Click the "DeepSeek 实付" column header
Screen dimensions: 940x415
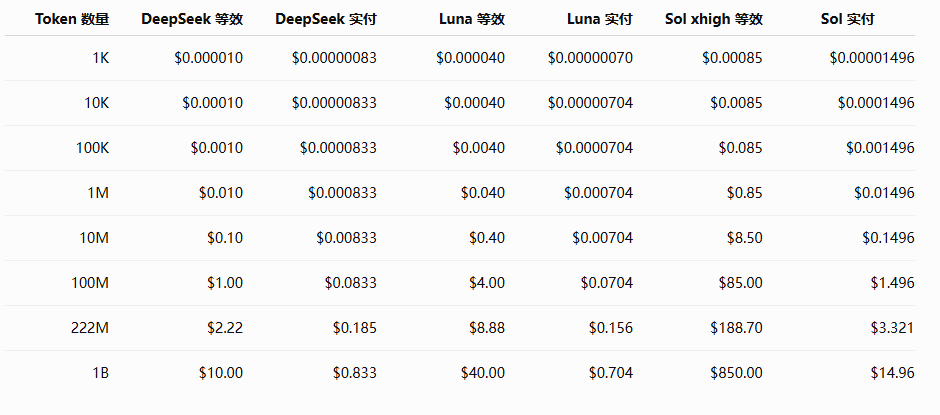[326, 19]
